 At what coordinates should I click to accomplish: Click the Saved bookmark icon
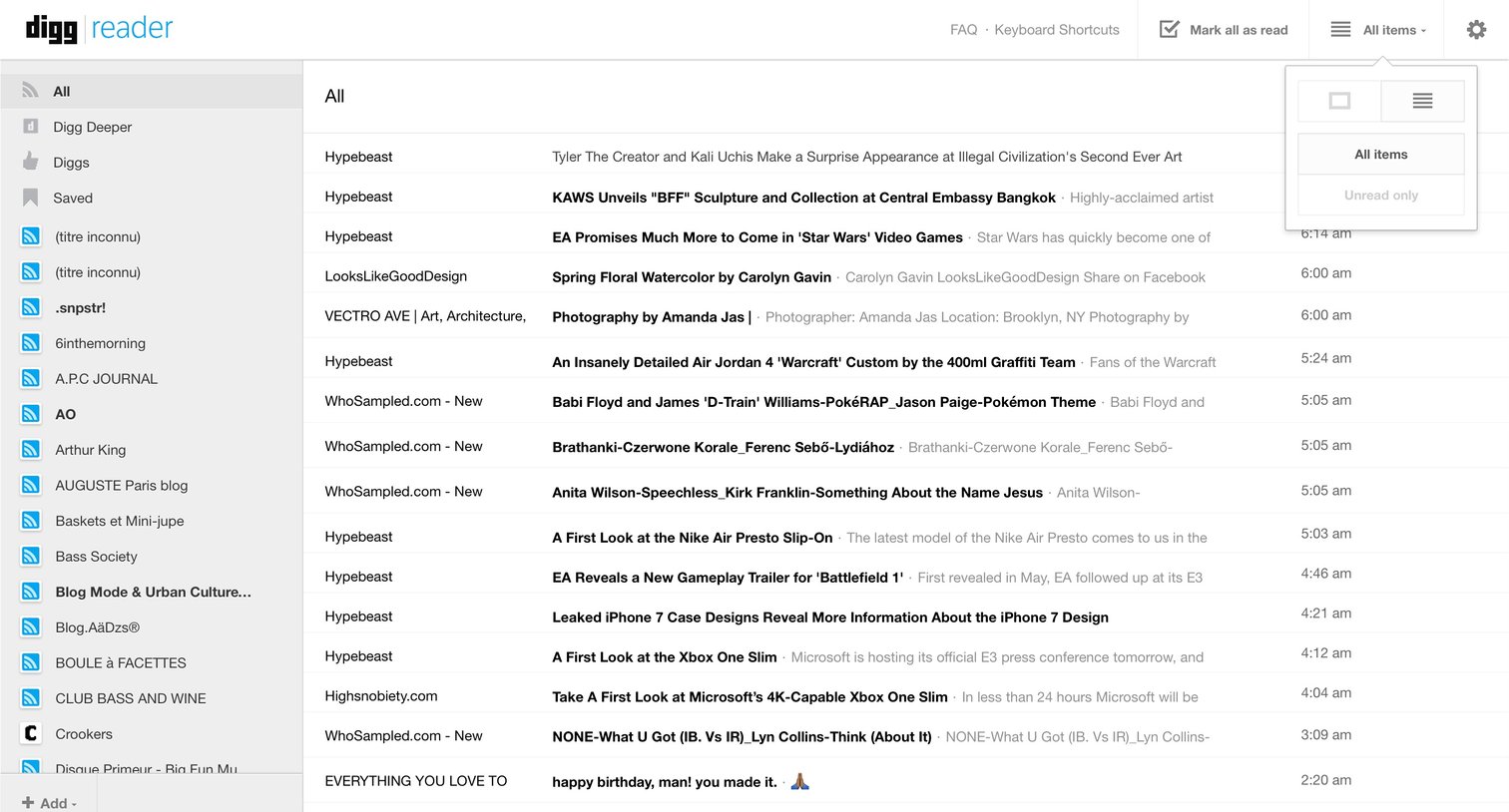(x=31, y=198)
